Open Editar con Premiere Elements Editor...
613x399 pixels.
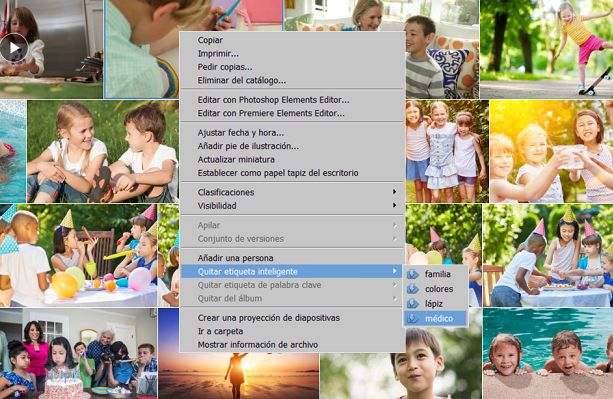tap(292, 113)
